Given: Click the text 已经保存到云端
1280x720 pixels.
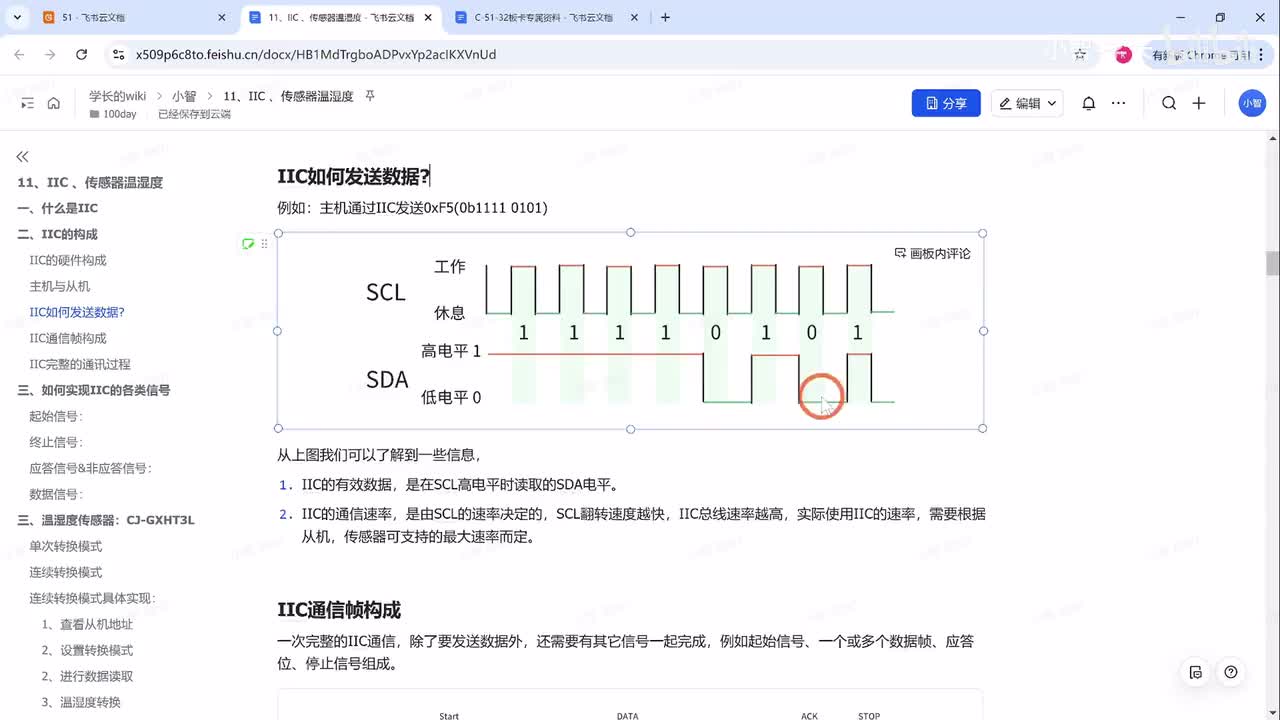Looking at the screenshot, I should [194, 114].
